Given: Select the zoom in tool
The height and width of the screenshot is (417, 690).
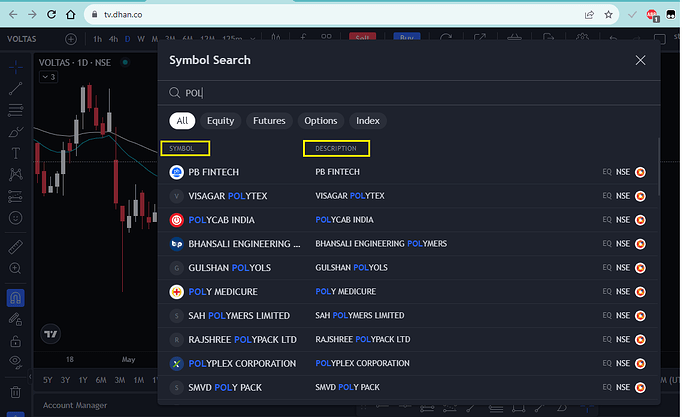Looking at the screenshot, I should (x=15, y=268).
